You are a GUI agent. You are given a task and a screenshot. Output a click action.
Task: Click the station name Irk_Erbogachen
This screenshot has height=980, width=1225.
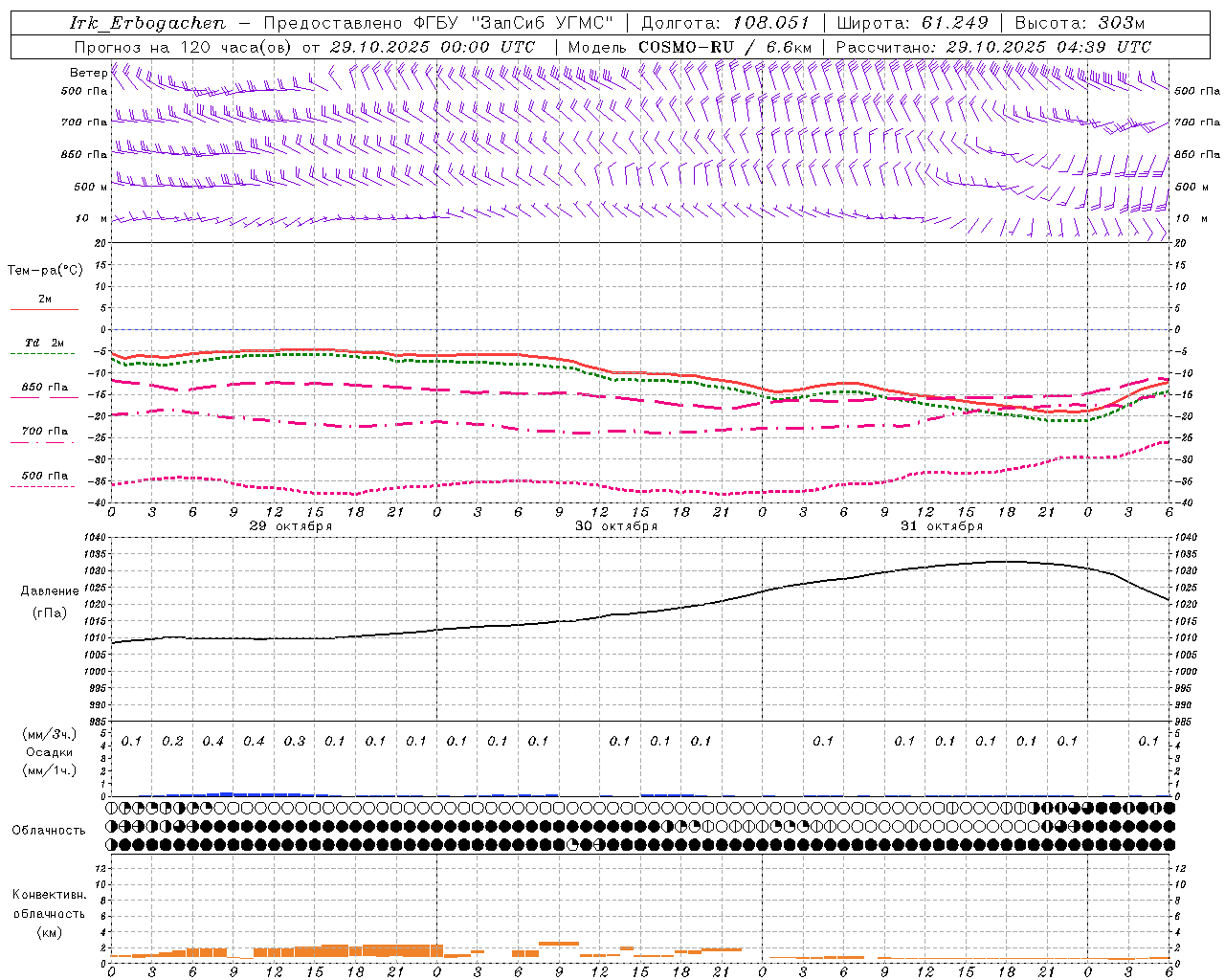pos(148,23)
